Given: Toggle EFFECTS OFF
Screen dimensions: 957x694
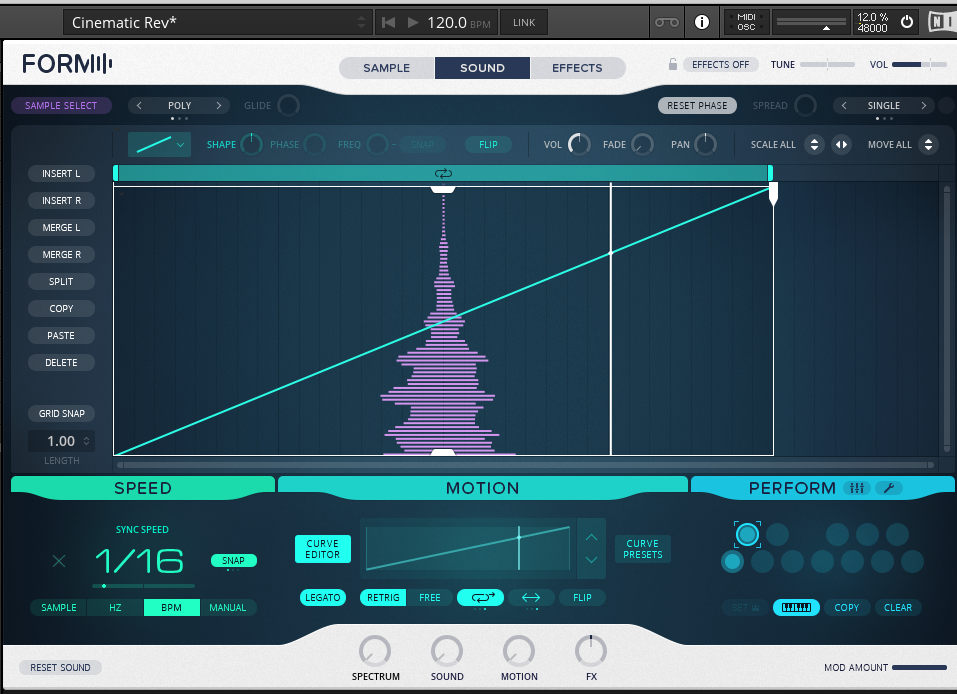Looking at the screenshot, I should pos(720,65).
